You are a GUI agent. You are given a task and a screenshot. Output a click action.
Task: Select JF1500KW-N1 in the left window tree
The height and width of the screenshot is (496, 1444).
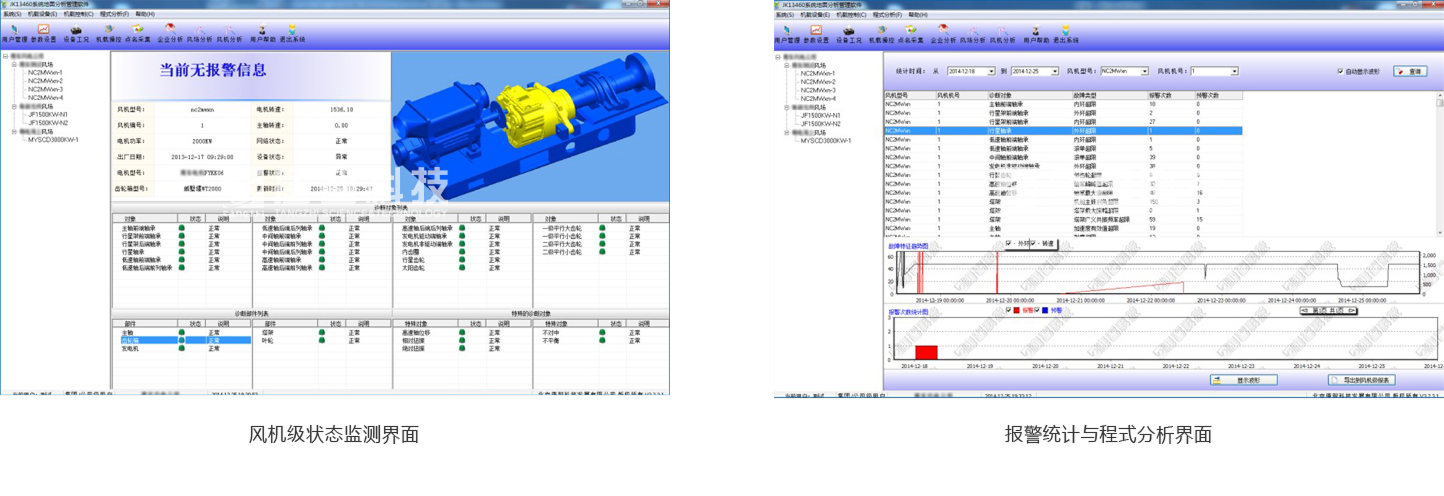click(x=48, y=114)
